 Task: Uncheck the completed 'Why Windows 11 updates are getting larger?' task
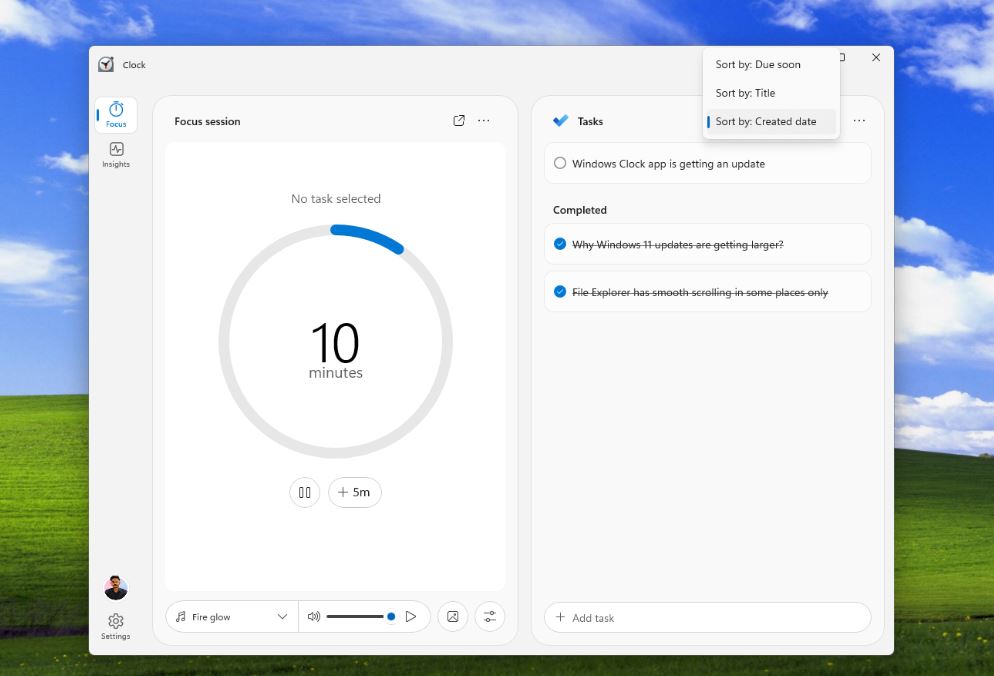coord(558,243)
